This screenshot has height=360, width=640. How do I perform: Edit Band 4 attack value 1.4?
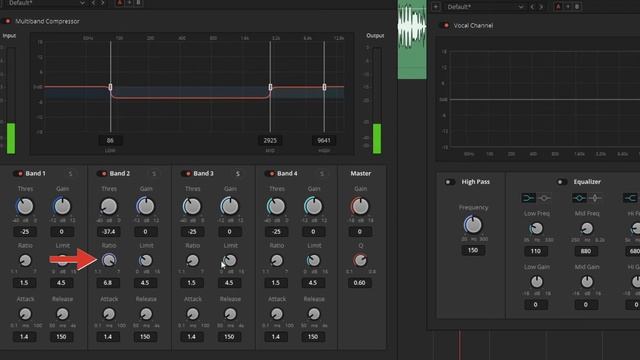pyautogui.click(x=276, y=337)
